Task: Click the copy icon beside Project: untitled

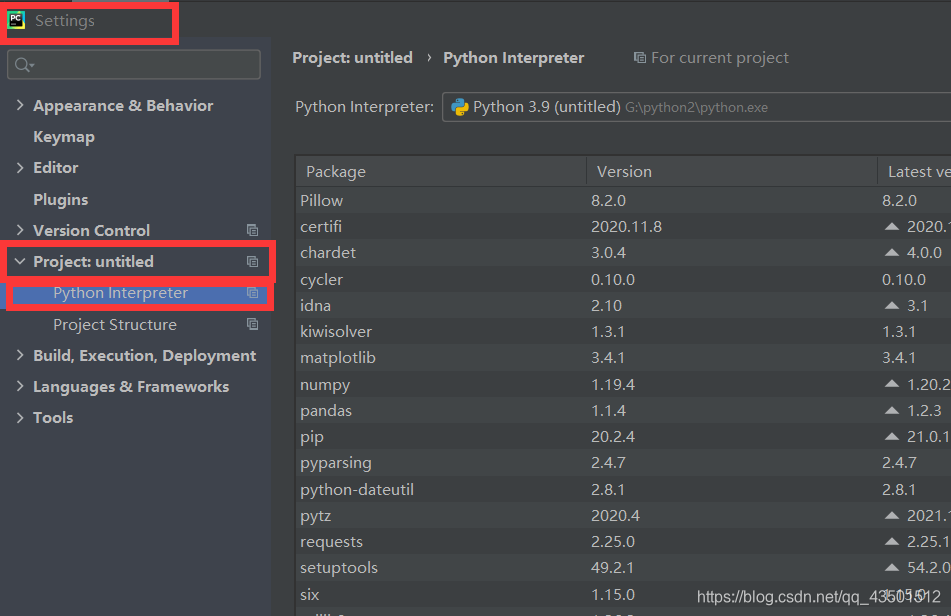Action: click(252, 261)
